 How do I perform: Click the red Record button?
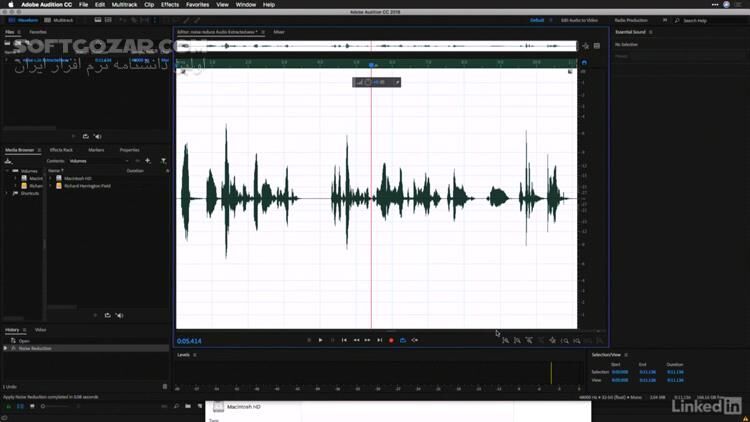click(391, 340)
